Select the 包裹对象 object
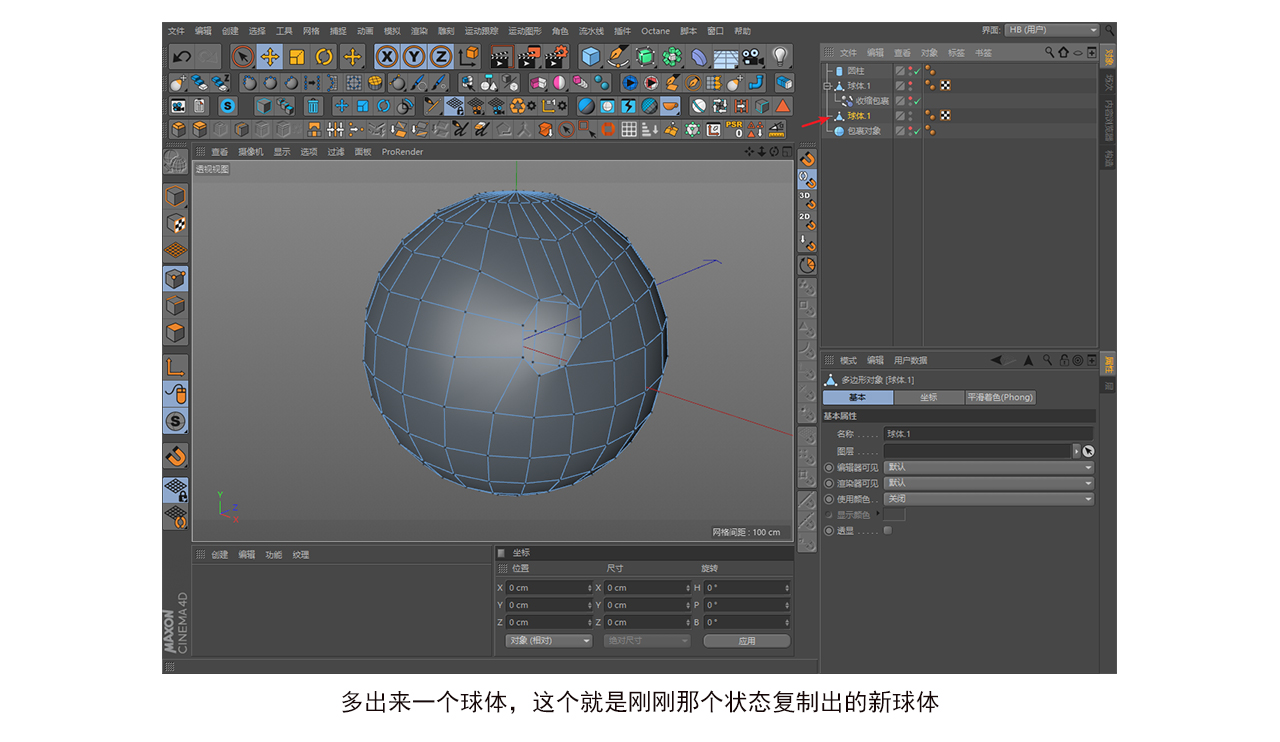1280x742 pixels. point(864,131)
